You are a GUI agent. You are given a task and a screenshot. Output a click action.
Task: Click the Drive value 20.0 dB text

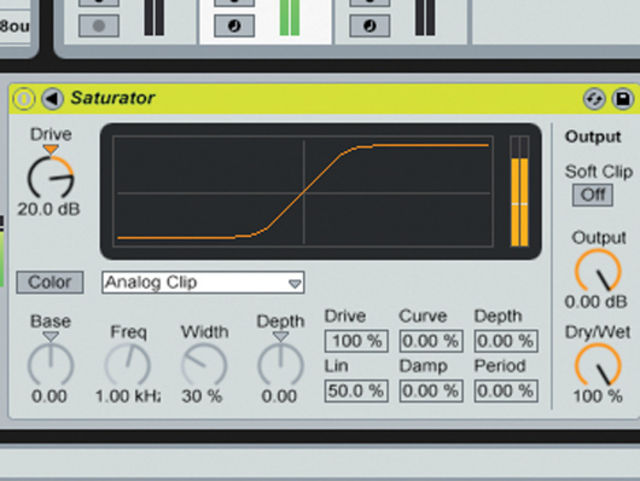[x=49, y=209]
